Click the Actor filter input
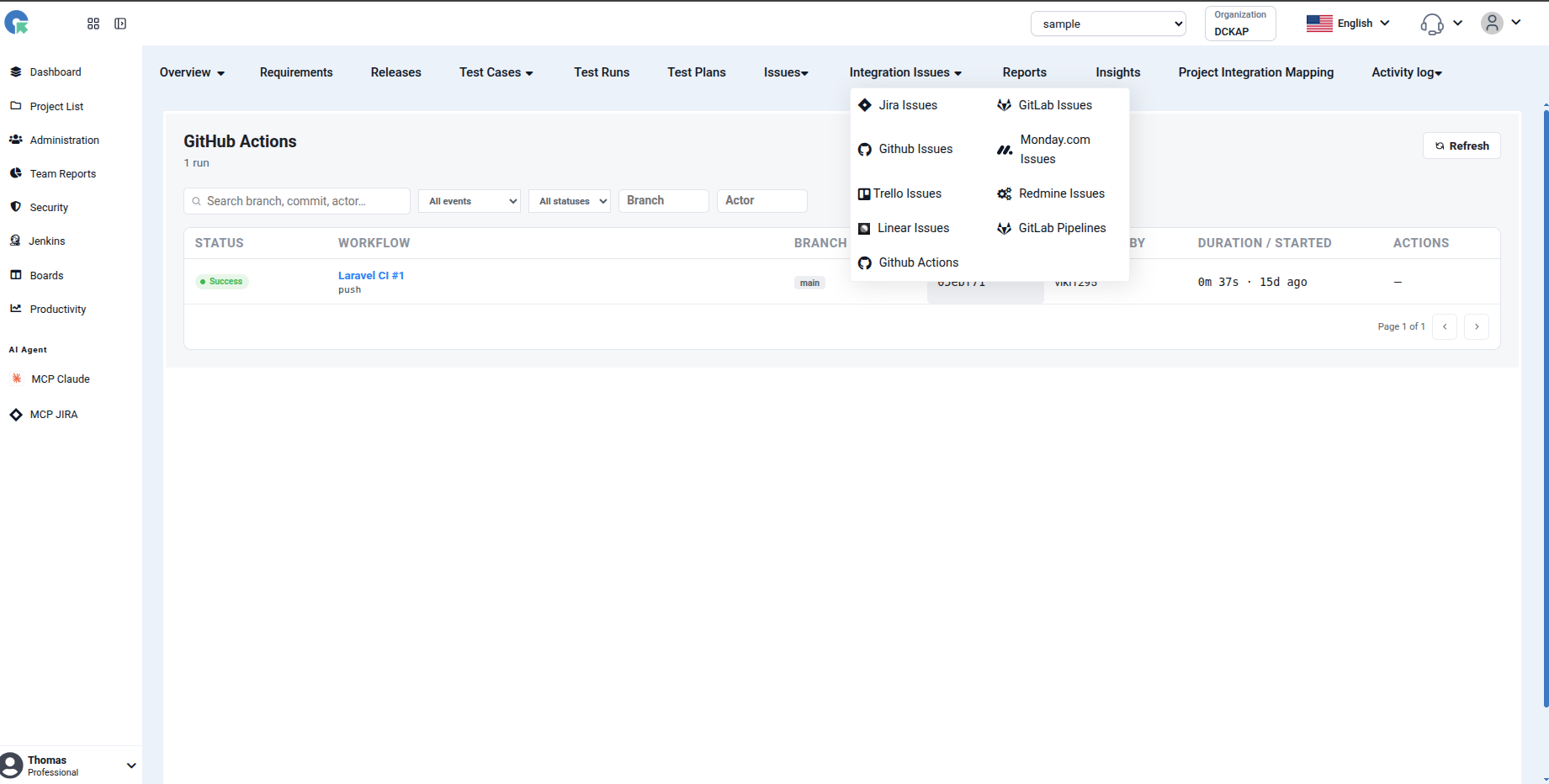The height and width of the screenshot is (784, 1549). (x=762, y=200)
